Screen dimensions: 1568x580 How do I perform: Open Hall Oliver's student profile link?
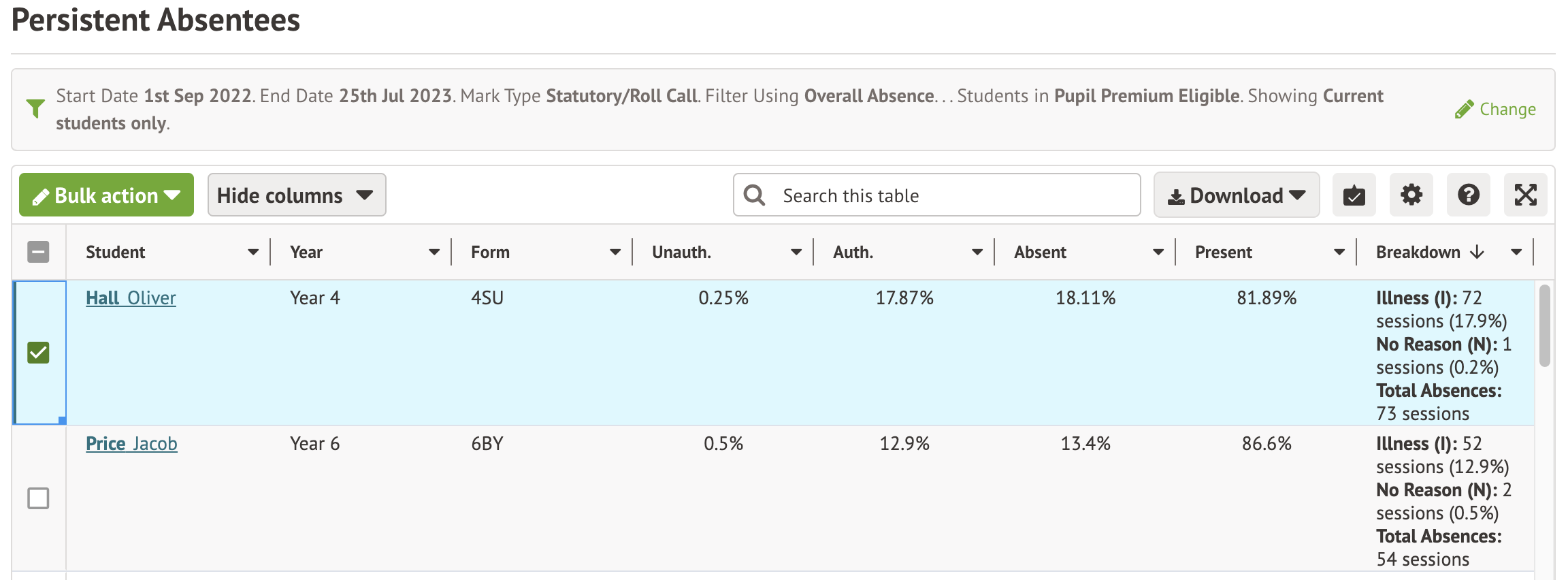click(x=131, y=298)
